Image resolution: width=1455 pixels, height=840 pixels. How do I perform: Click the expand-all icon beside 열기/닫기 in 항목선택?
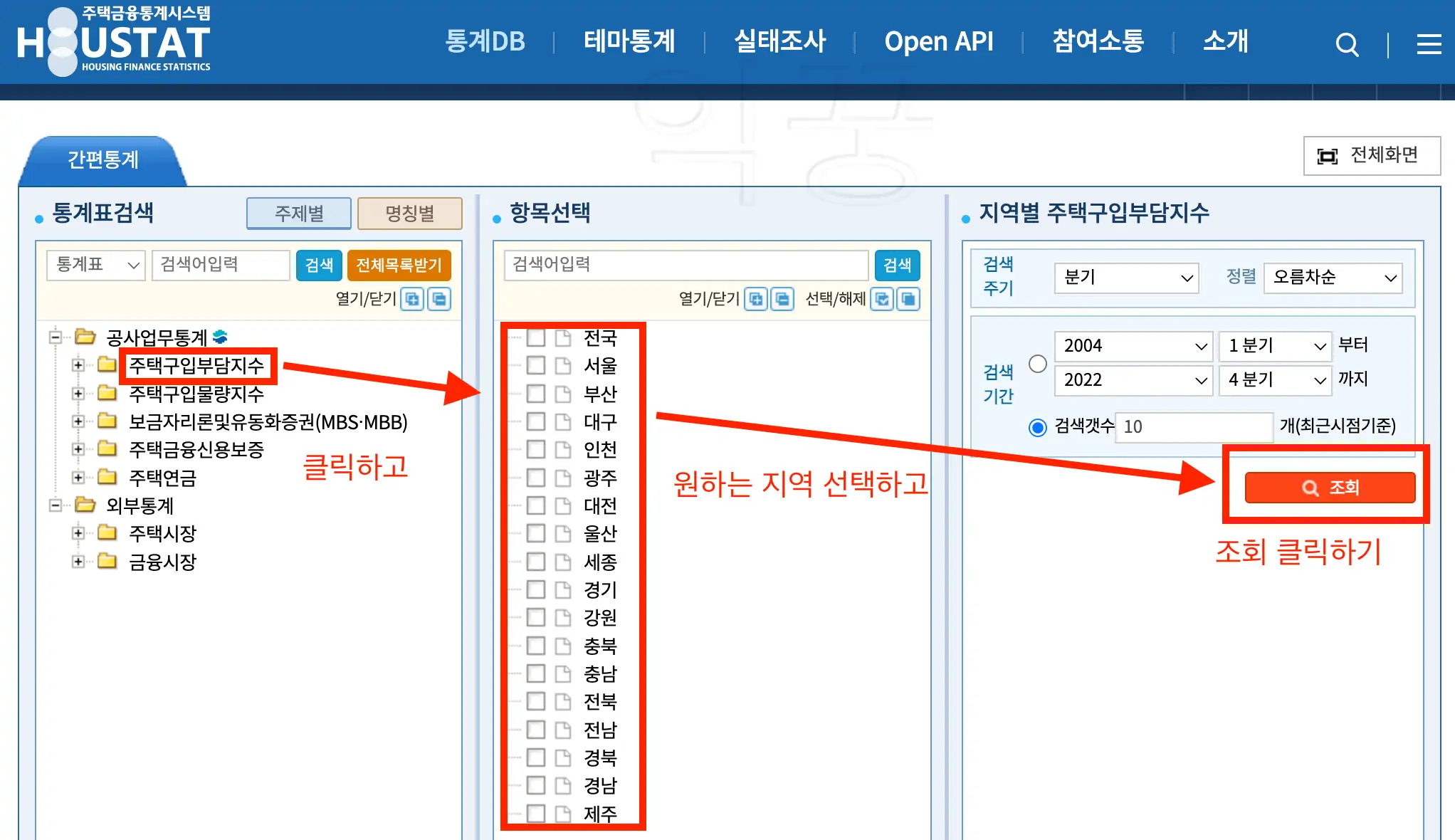point(755,299)
